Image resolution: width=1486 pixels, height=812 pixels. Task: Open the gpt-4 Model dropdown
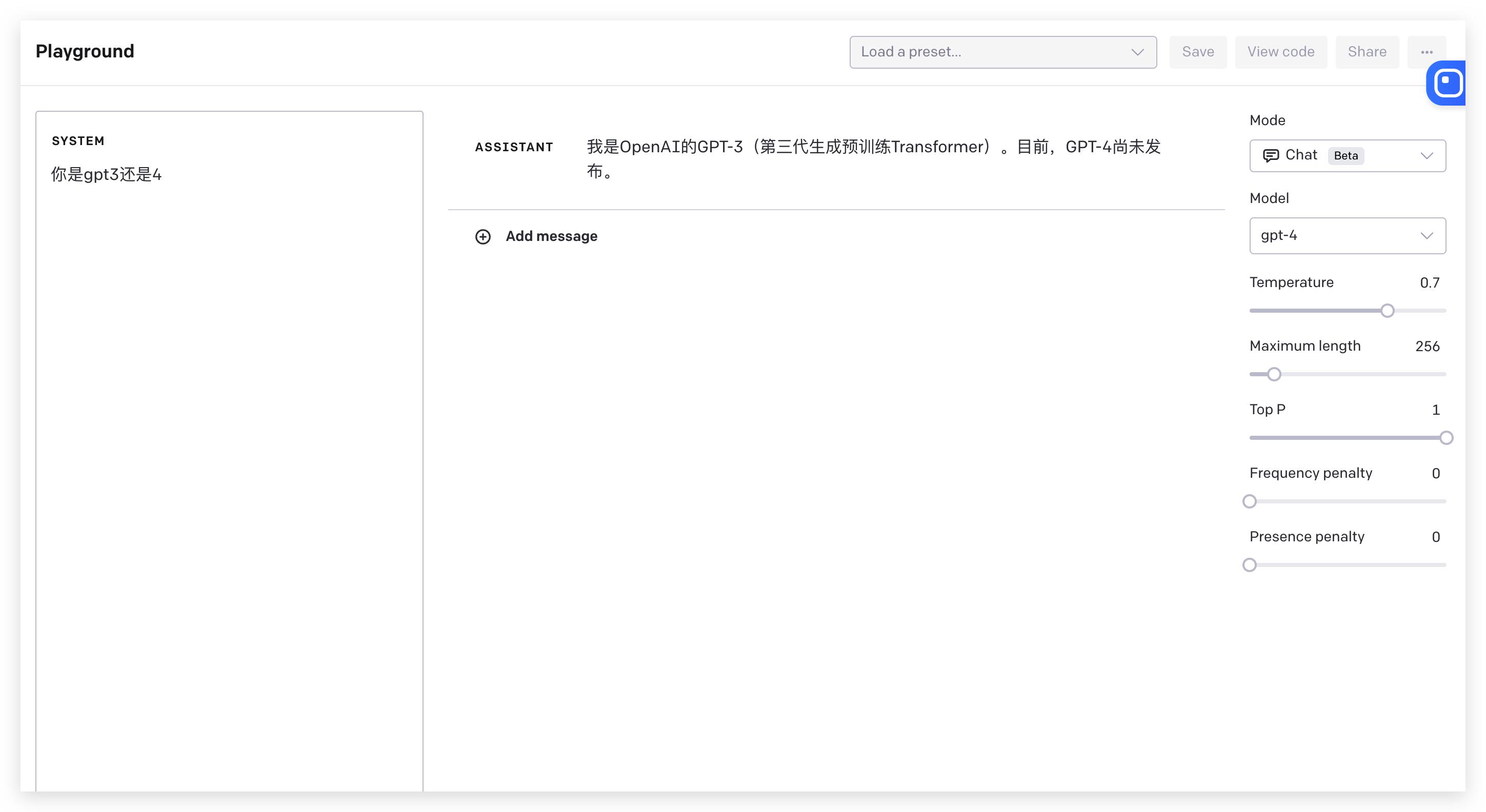point(1347,235)
